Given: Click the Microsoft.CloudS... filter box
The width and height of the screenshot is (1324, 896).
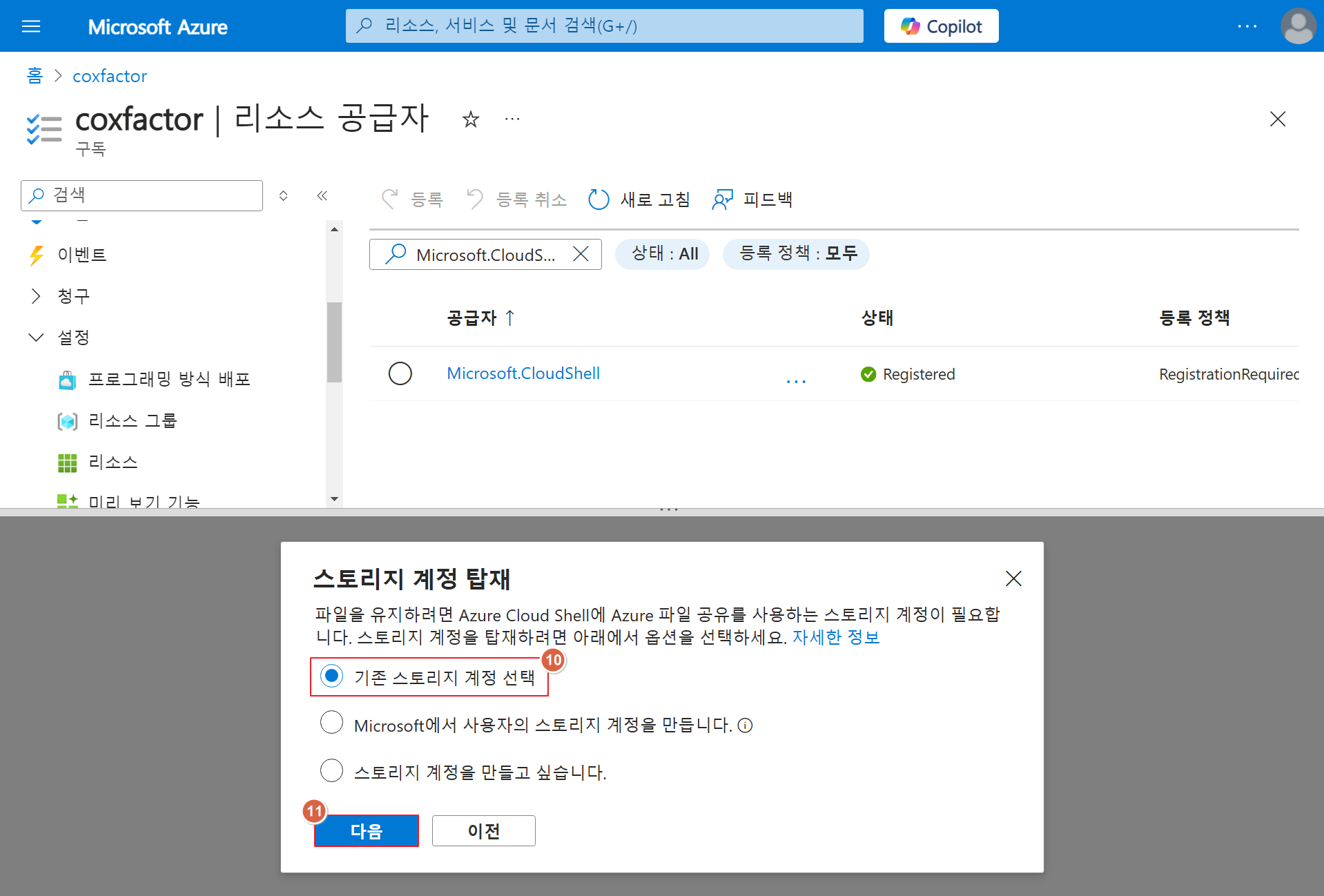Looking at the screenshot, I should pyautogui.click(x=485, y=255).
